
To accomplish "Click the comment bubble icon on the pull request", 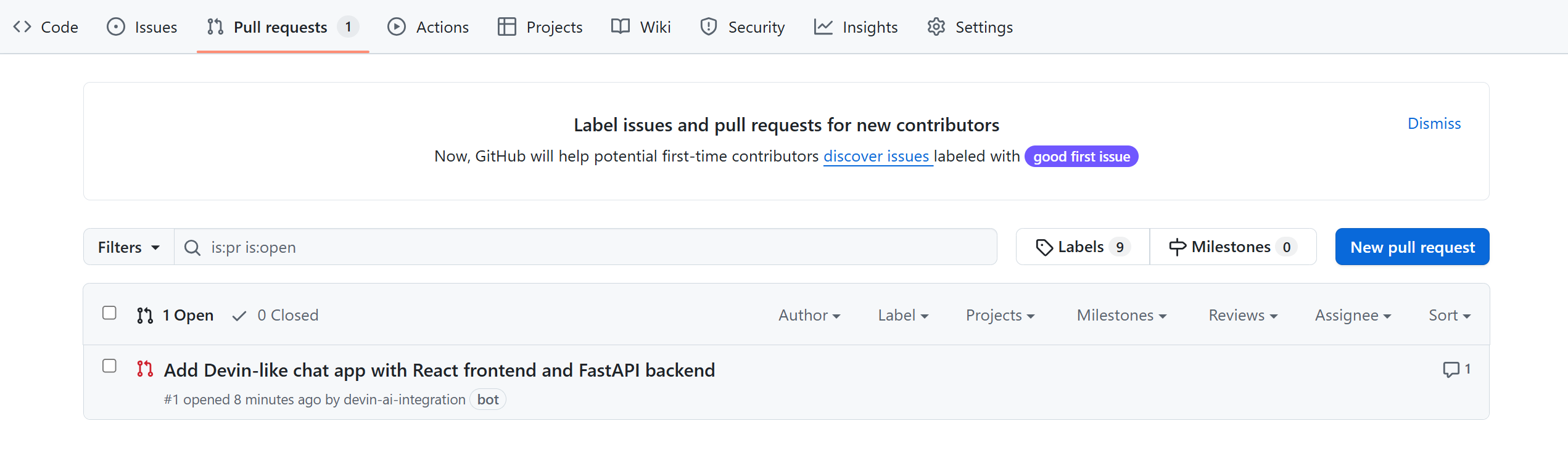I will point(1450,369).
